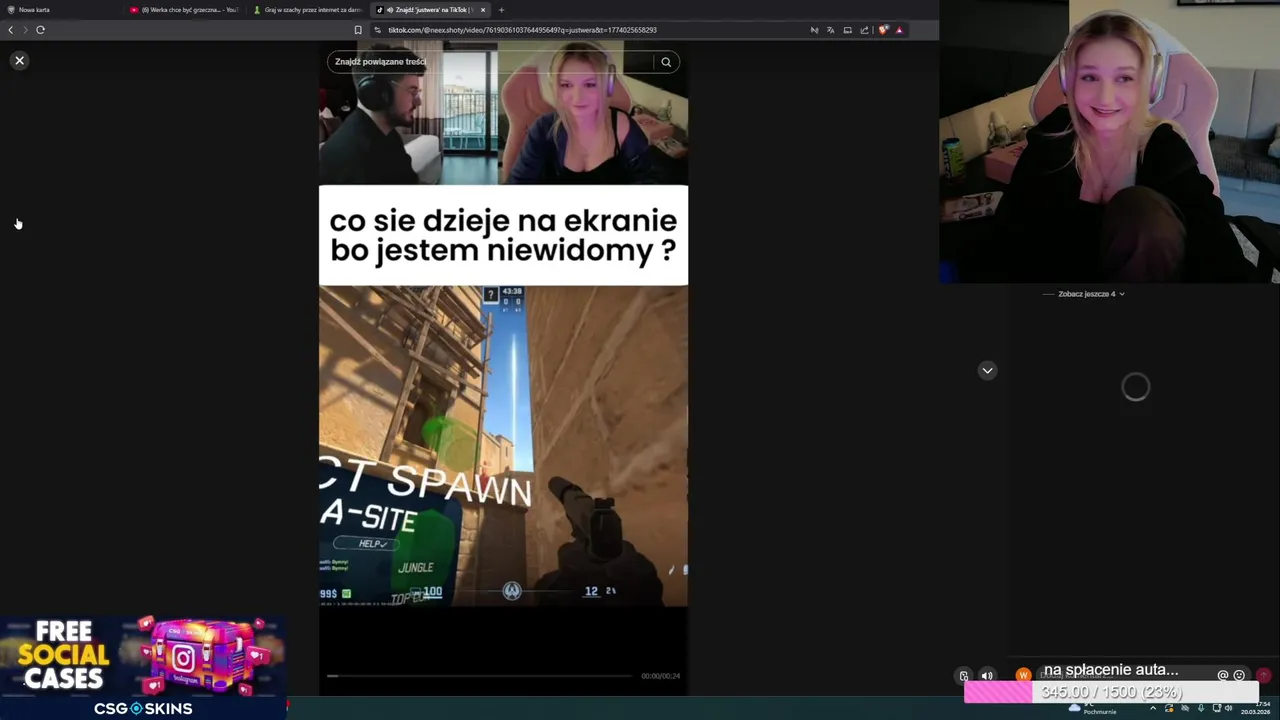The image size is (1280, 720).
Task: Click the site settings icon next to the URL
Action: [x=377, y=30]
